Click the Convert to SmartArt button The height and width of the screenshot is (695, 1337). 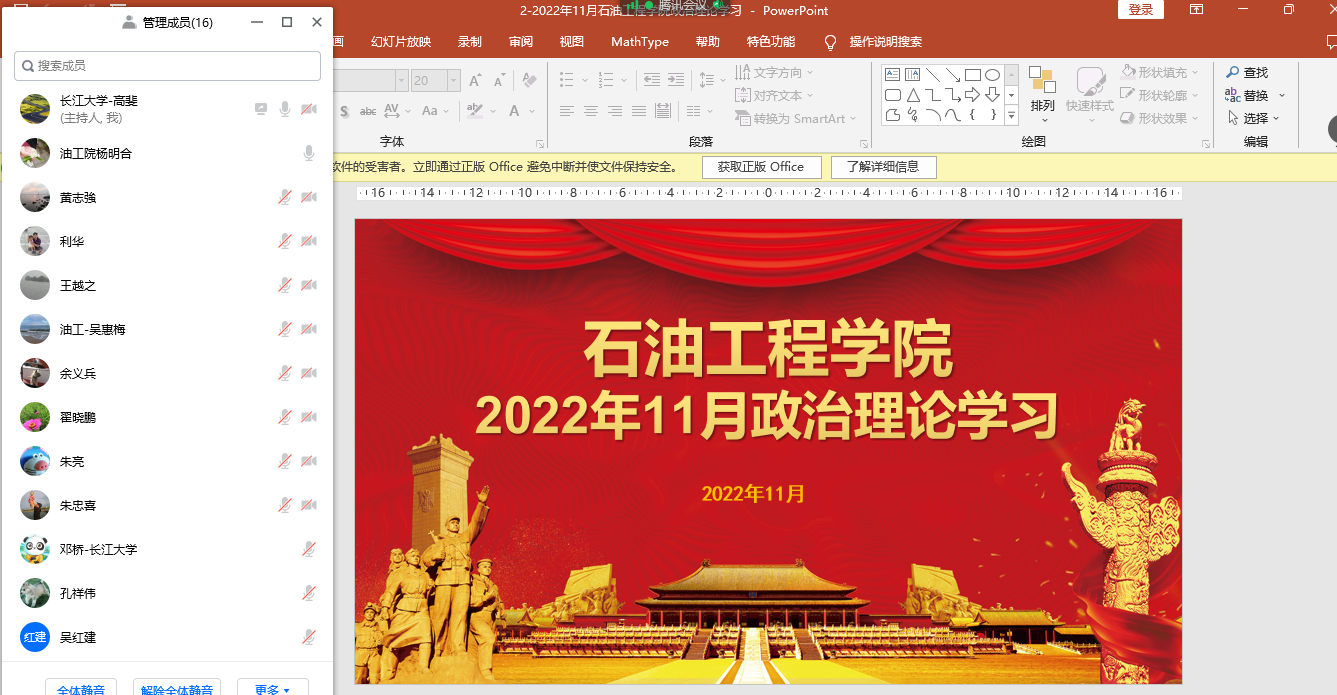[x=796, y=118]
